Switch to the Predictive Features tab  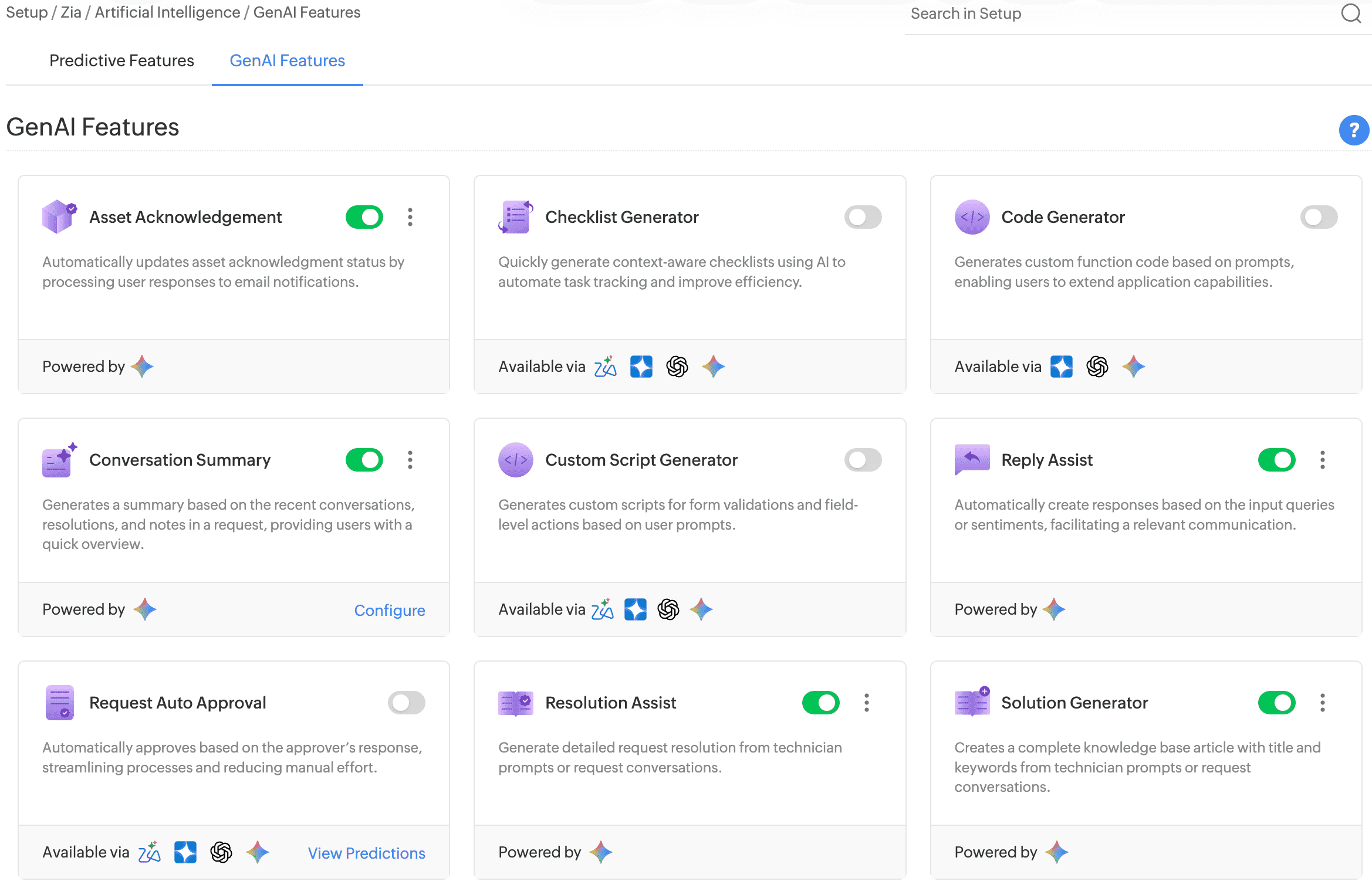point(121,60)
